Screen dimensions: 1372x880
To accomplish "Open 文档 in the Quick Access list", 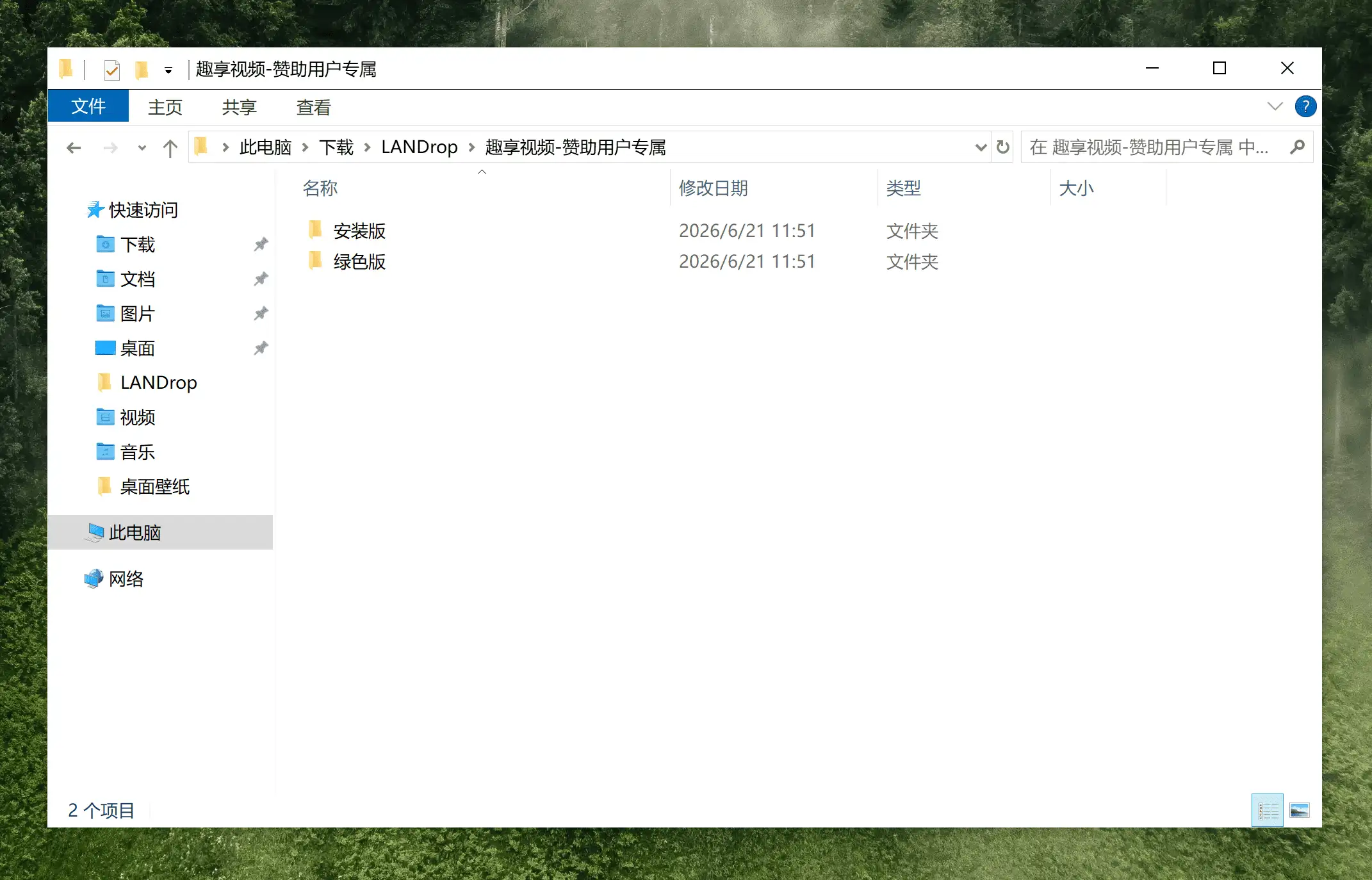I will (x=138, y=279).
